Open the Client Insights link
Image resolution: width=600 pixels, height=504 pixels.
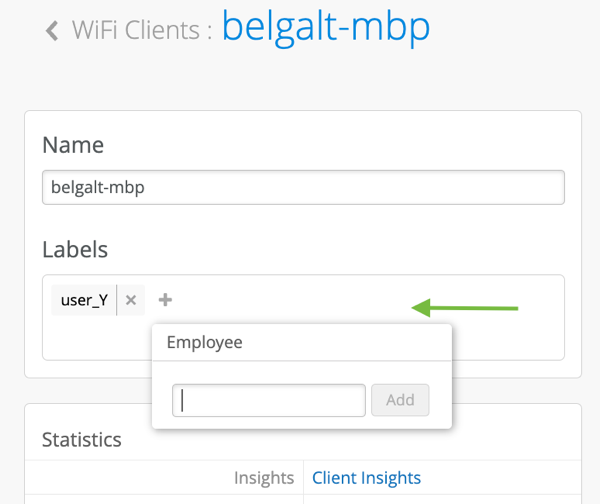pyautogui.click(x=366, y=478)
